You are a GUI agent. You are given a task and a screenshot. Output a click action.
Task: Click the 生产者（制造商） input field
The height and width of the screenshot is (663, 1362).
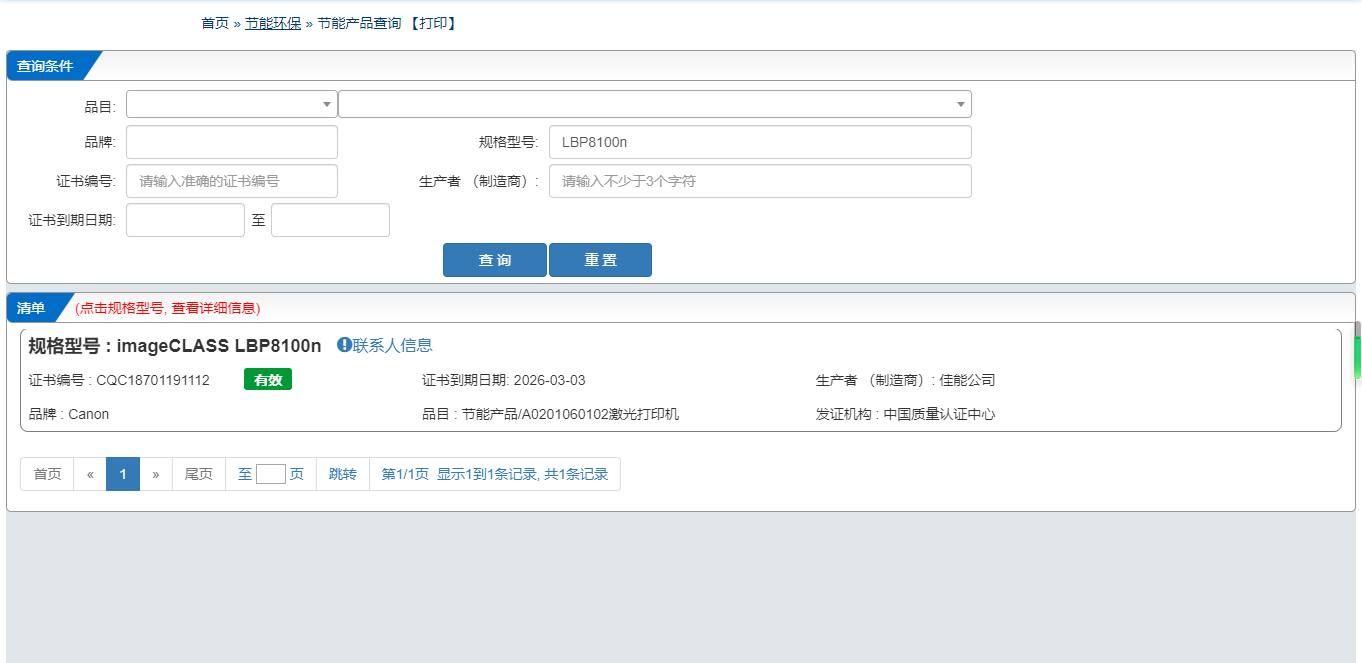coord(760,181)
